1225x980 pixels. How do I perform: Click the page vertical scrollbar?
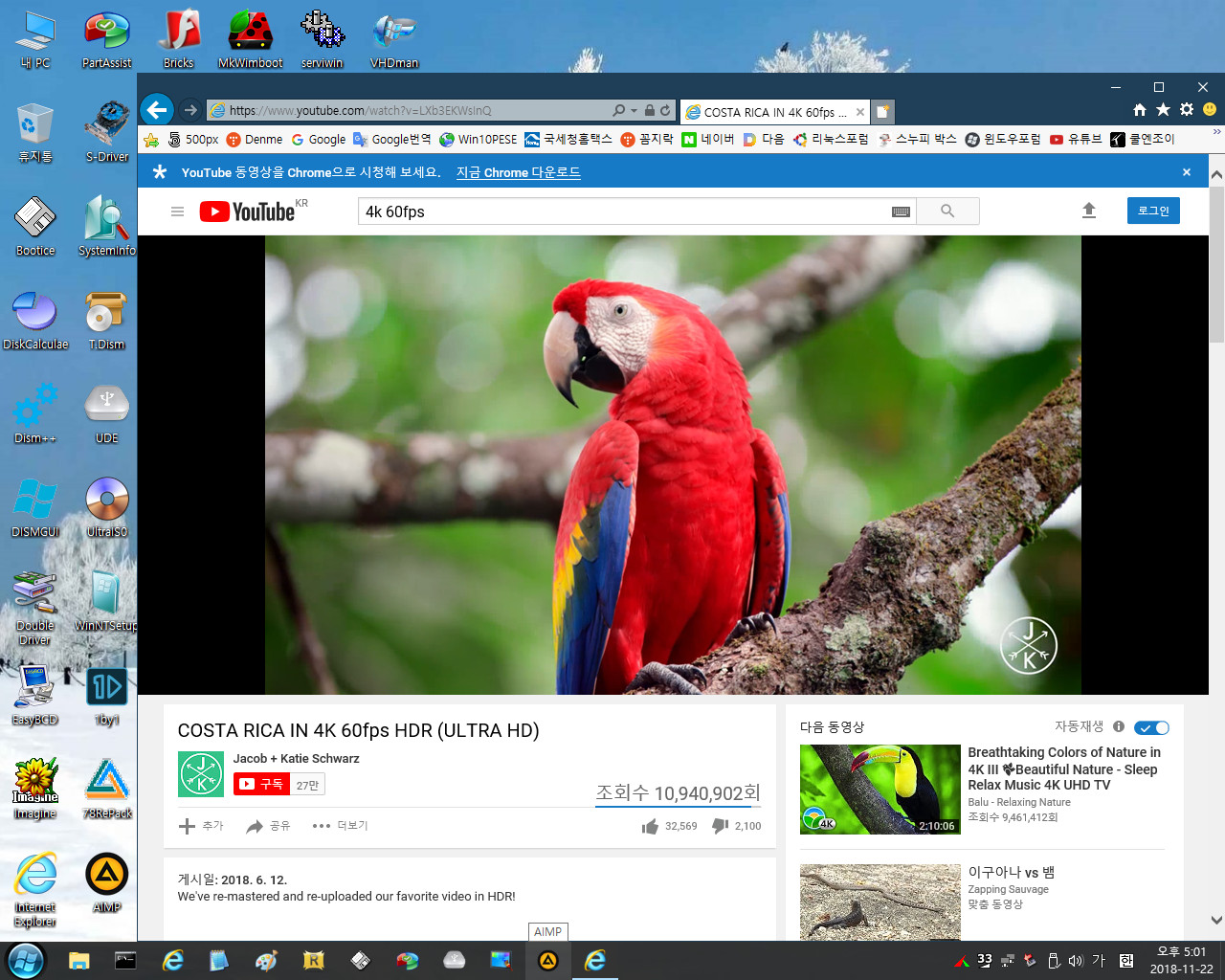[1216, 265]
